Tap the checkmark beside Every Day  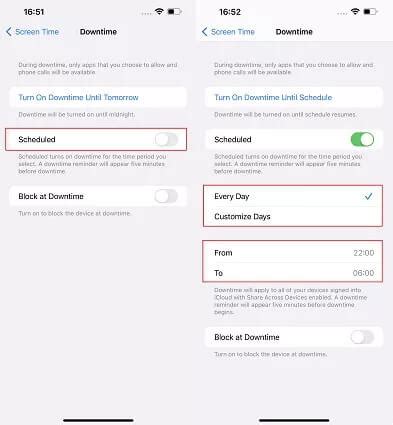[x=368, y=196]
